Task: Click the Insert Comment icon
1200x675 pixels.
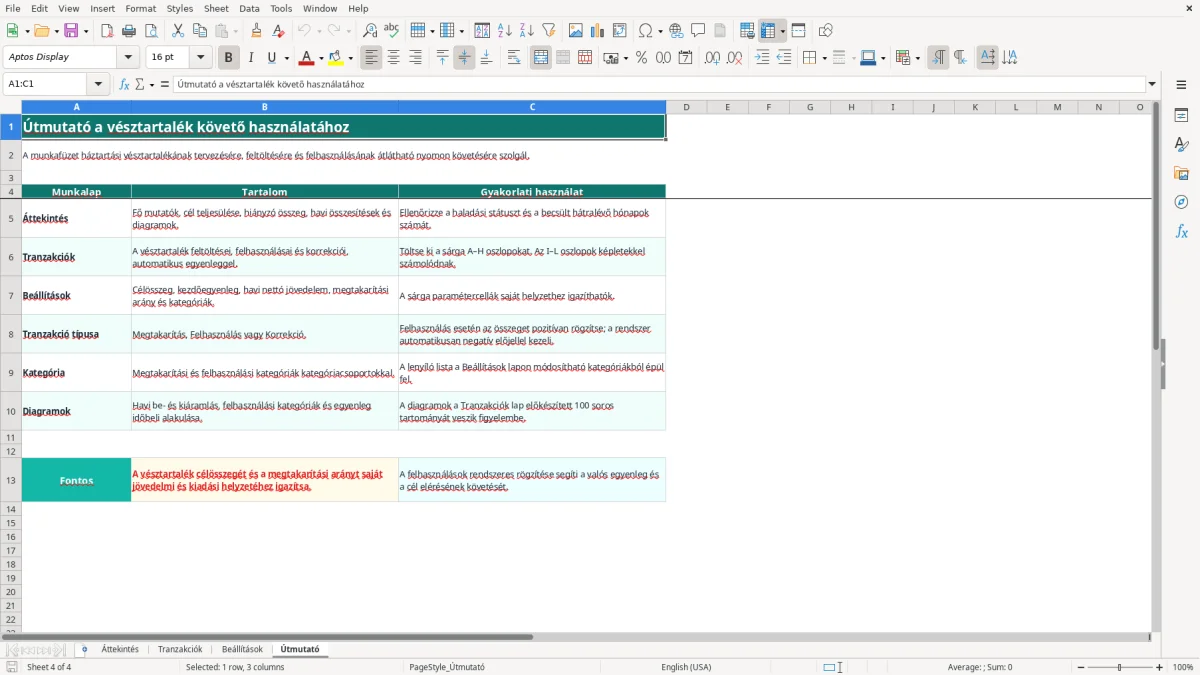Action: 698,31
